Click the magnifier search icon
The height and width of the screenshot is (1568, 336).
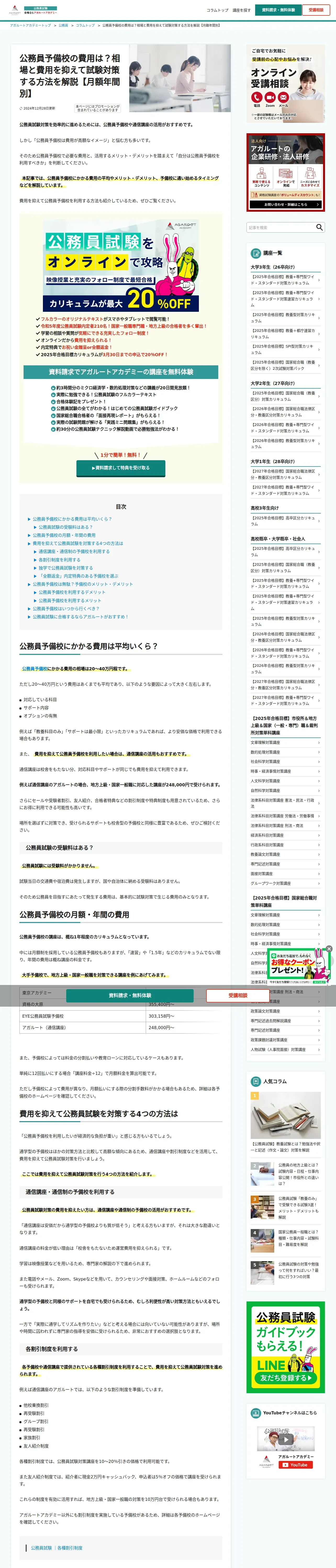[319, 227]
